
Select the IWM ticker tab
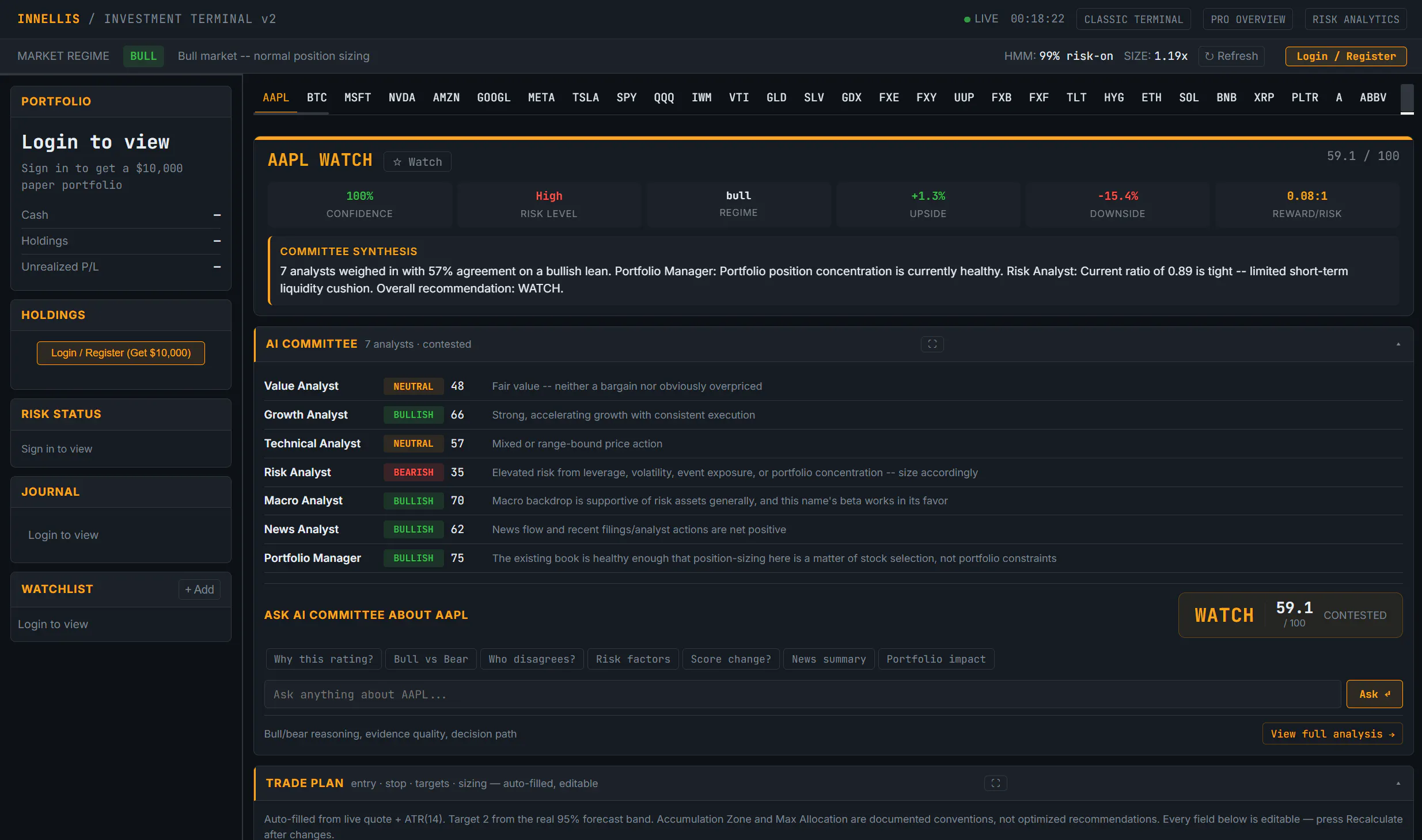(701, 98)
